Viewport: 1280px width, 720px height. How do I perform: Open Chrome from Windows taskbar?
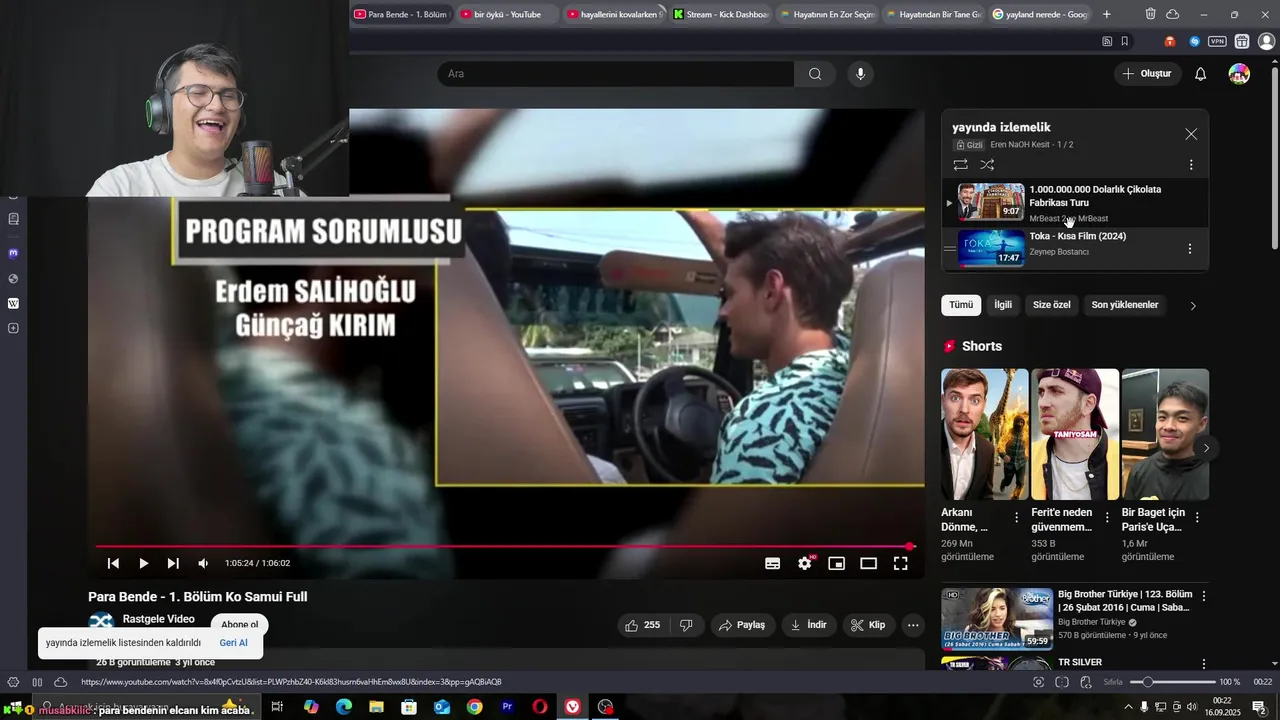(x=474, y=707)
